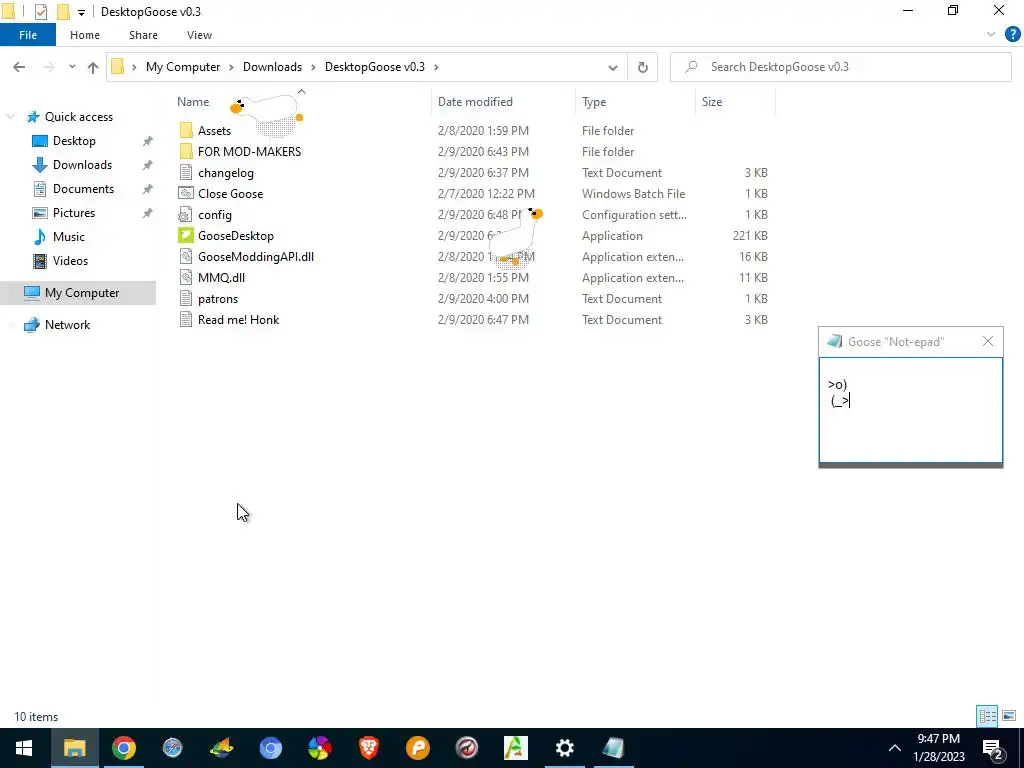Open Downloads in navigation pane
The image size is (1024, 768).
pos(82,165)
